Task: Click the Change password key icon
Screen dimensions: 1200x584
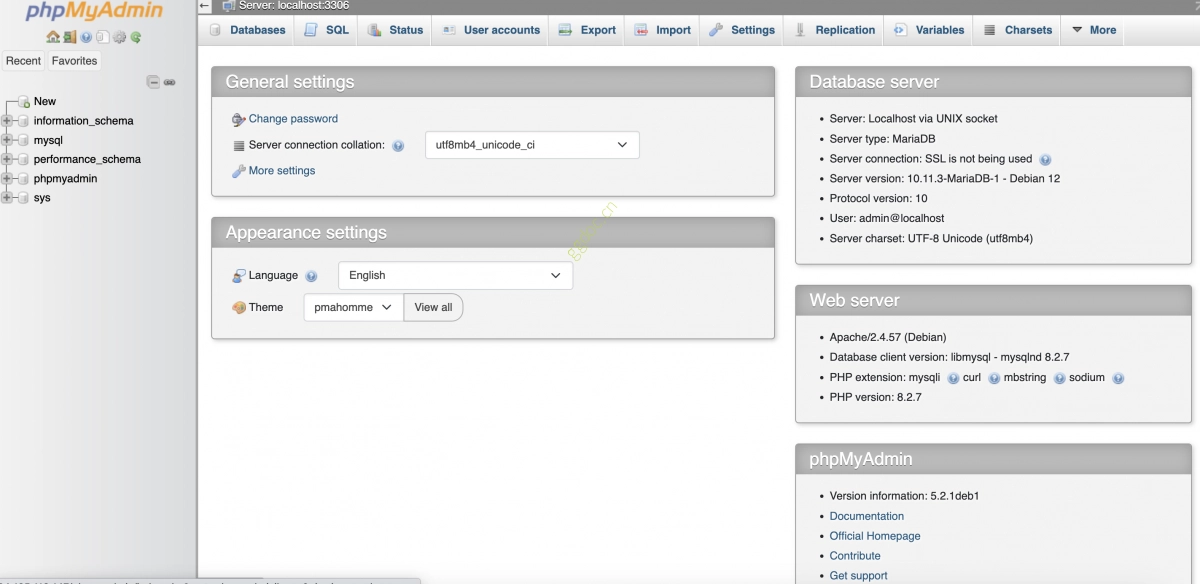Action: pos(238,119)
